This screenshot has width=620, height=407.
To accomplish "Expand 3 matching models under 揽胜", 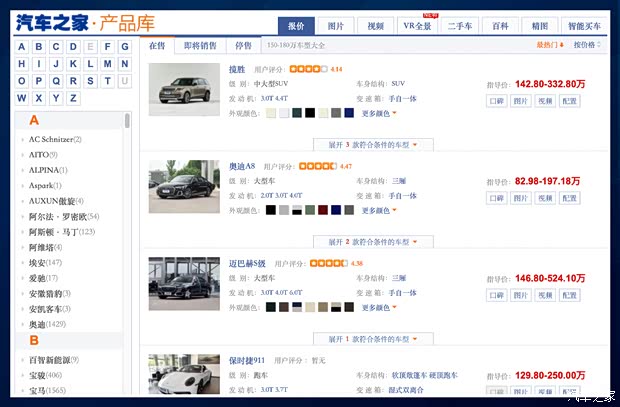I will tap(373, 145).
